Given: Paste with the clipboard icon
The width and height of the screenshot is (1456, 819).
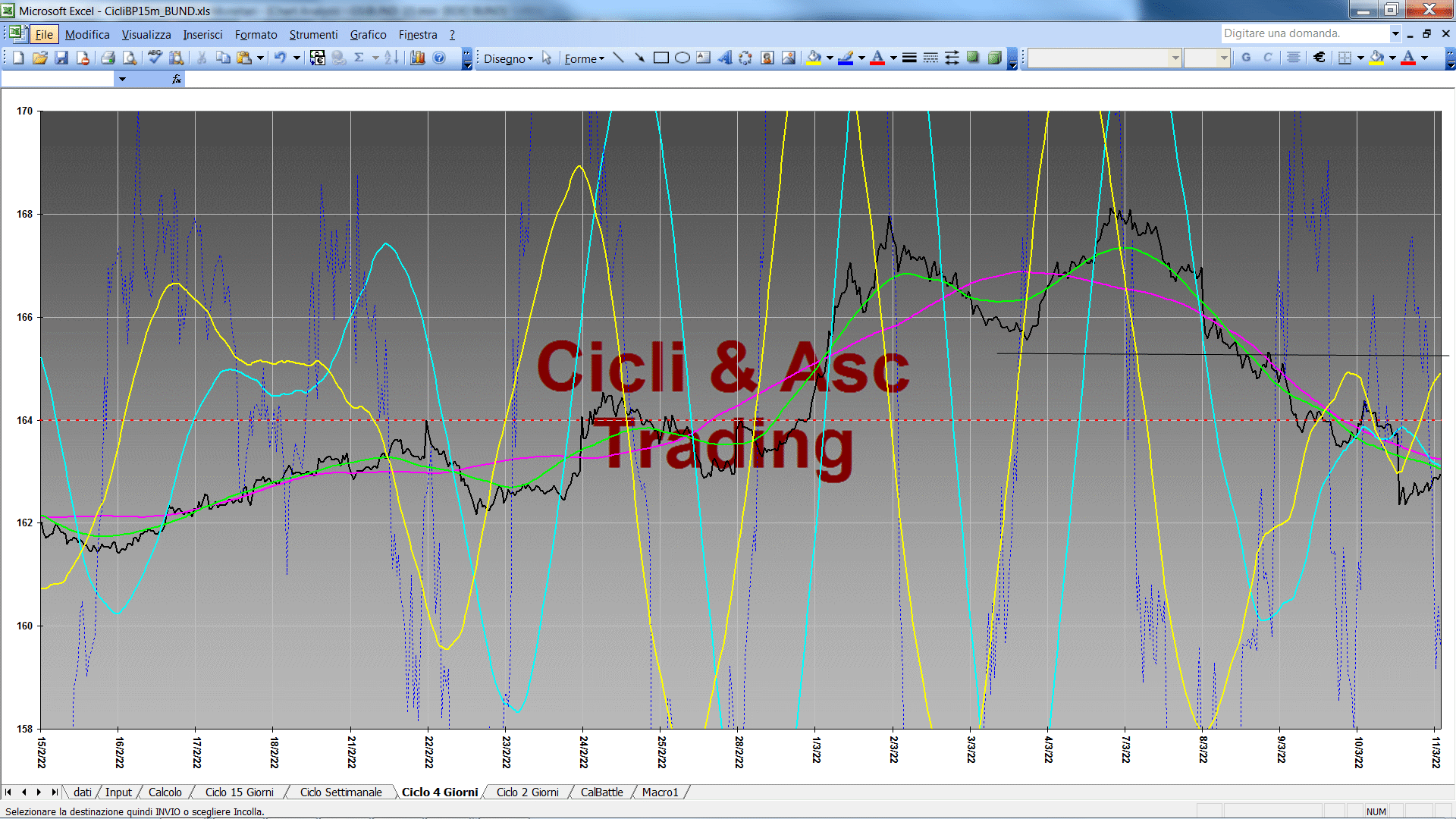Looking at the screenshot, I should [244, 58].
